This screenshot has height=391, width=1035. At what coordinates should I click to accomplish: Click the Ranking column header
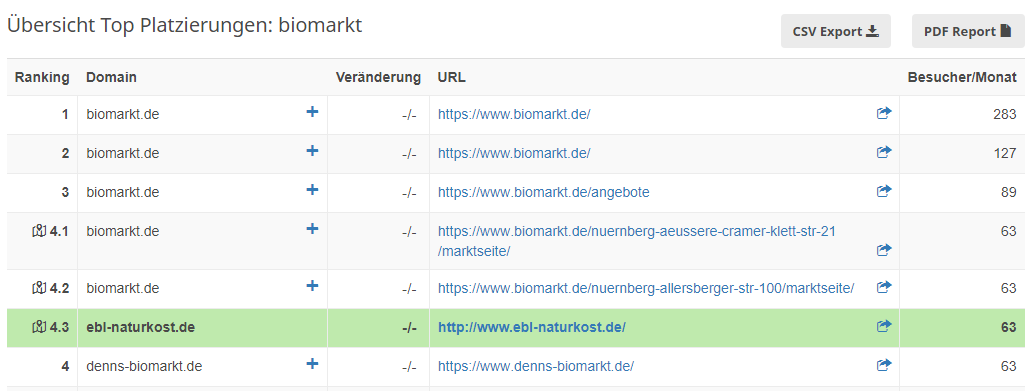(x=42, y=77)
